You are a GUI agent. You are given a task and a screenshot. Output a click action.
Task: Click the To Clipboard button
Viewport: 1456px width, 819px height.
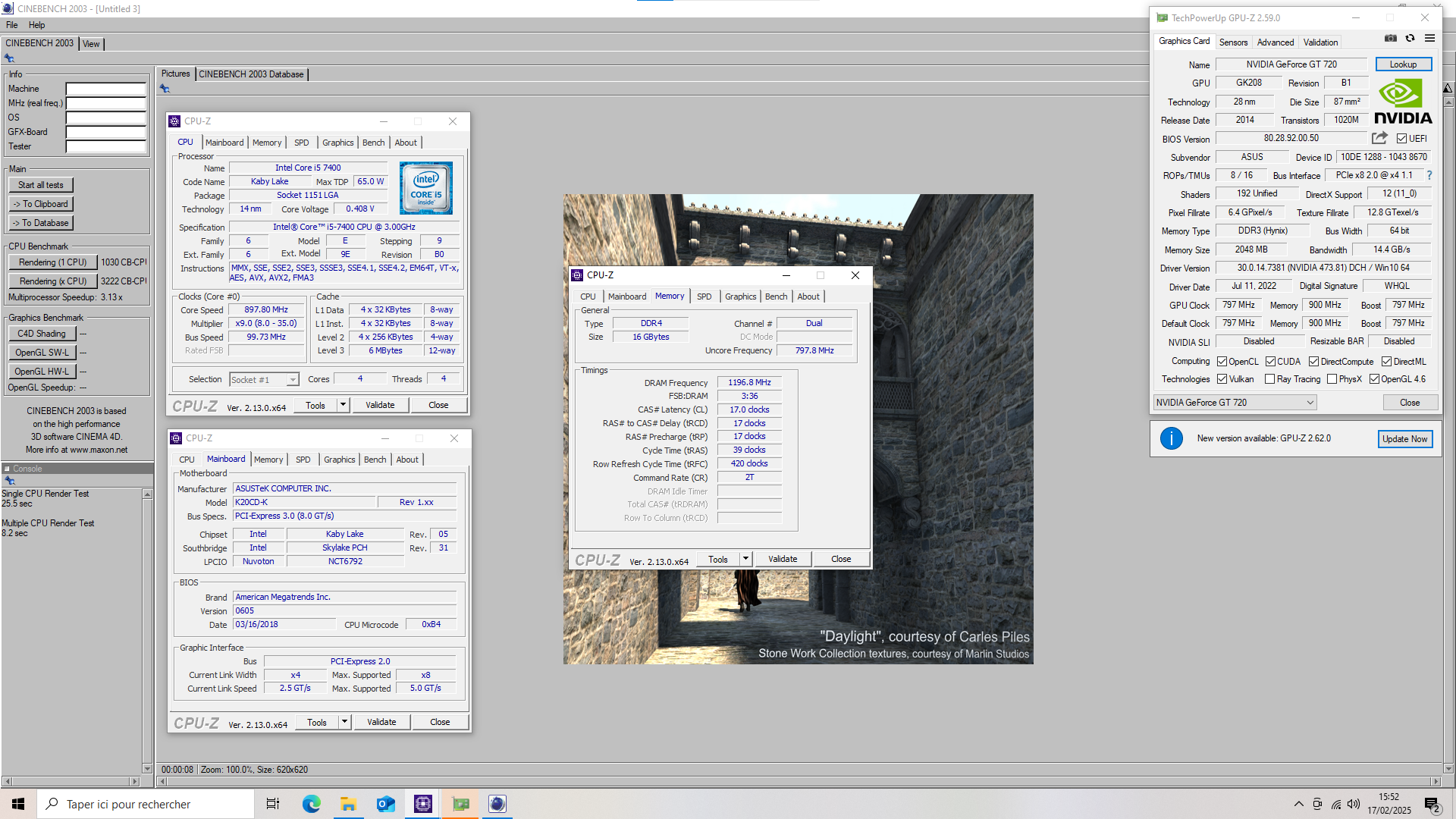pos(41,204)
